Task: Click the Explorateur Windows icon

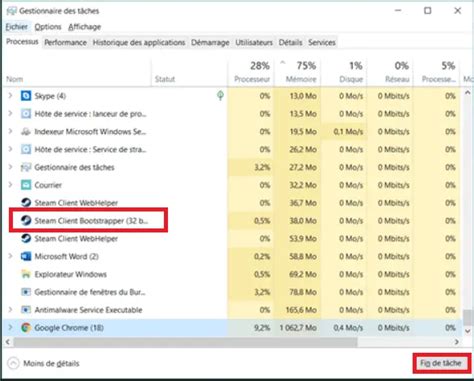Action: (26, 274)
